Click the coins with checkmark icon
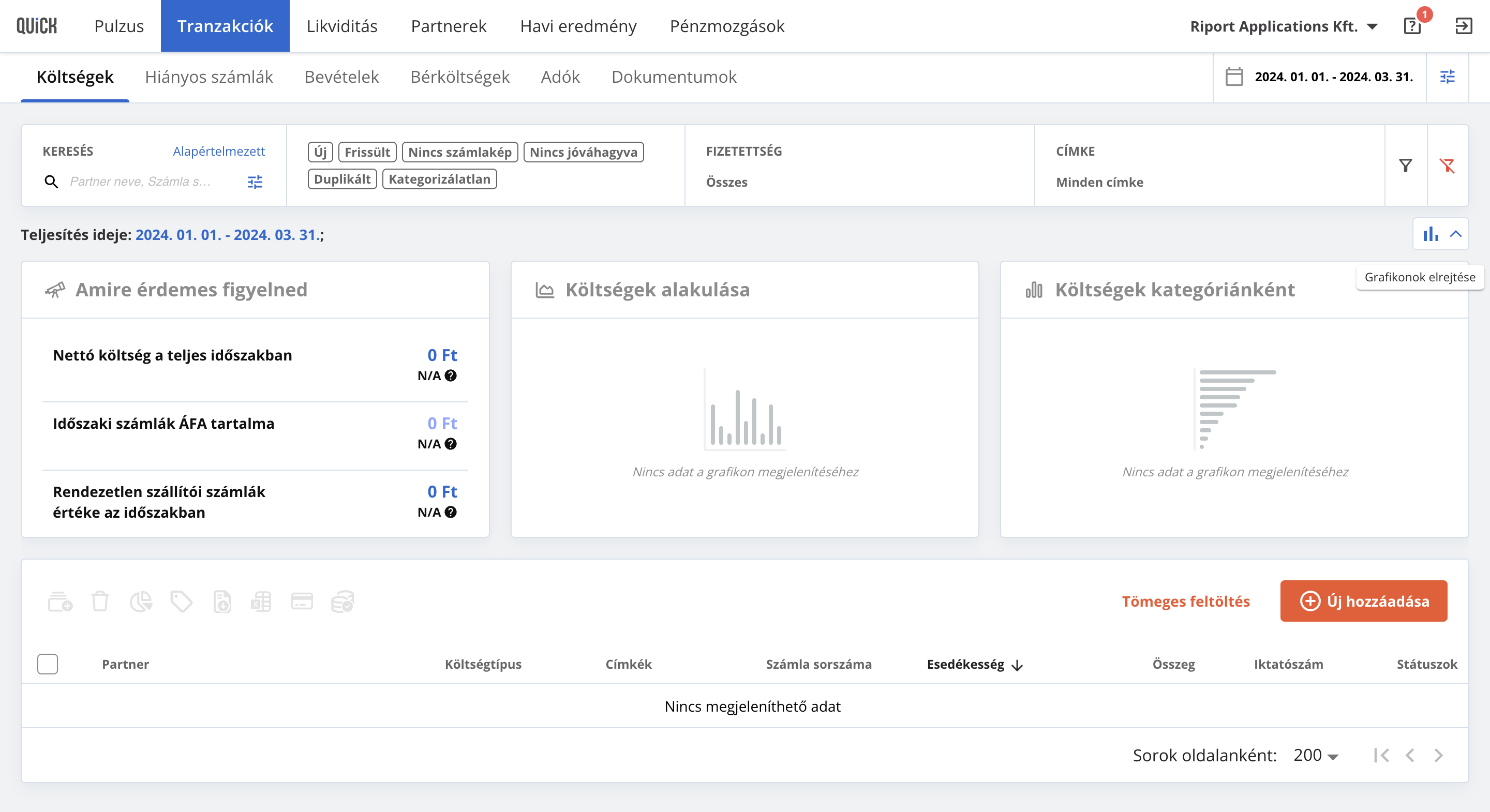 pyautogui.click(x=342, y=602)
